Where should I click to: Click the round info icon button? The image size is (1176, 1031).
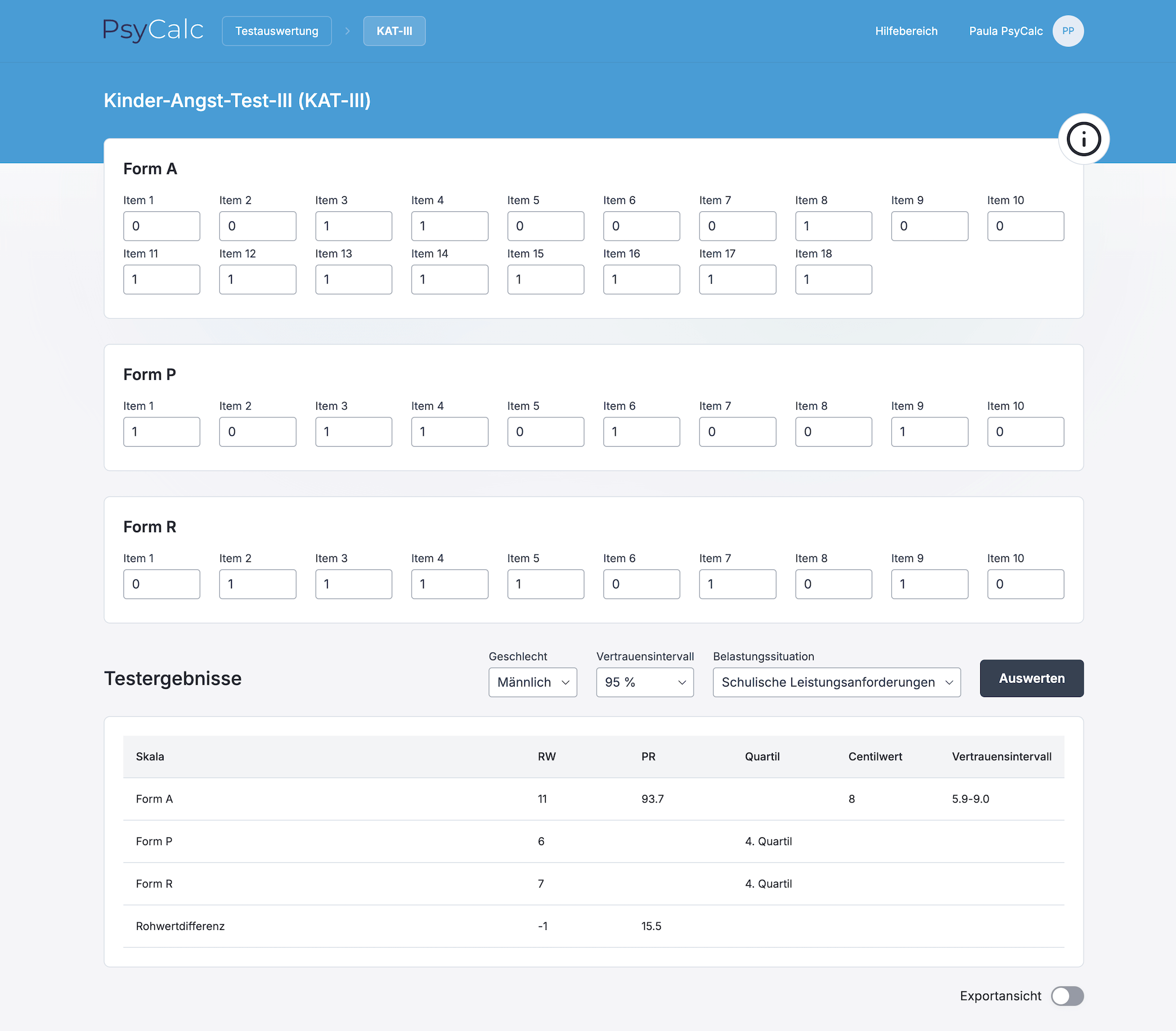(x=1084, y=139)
